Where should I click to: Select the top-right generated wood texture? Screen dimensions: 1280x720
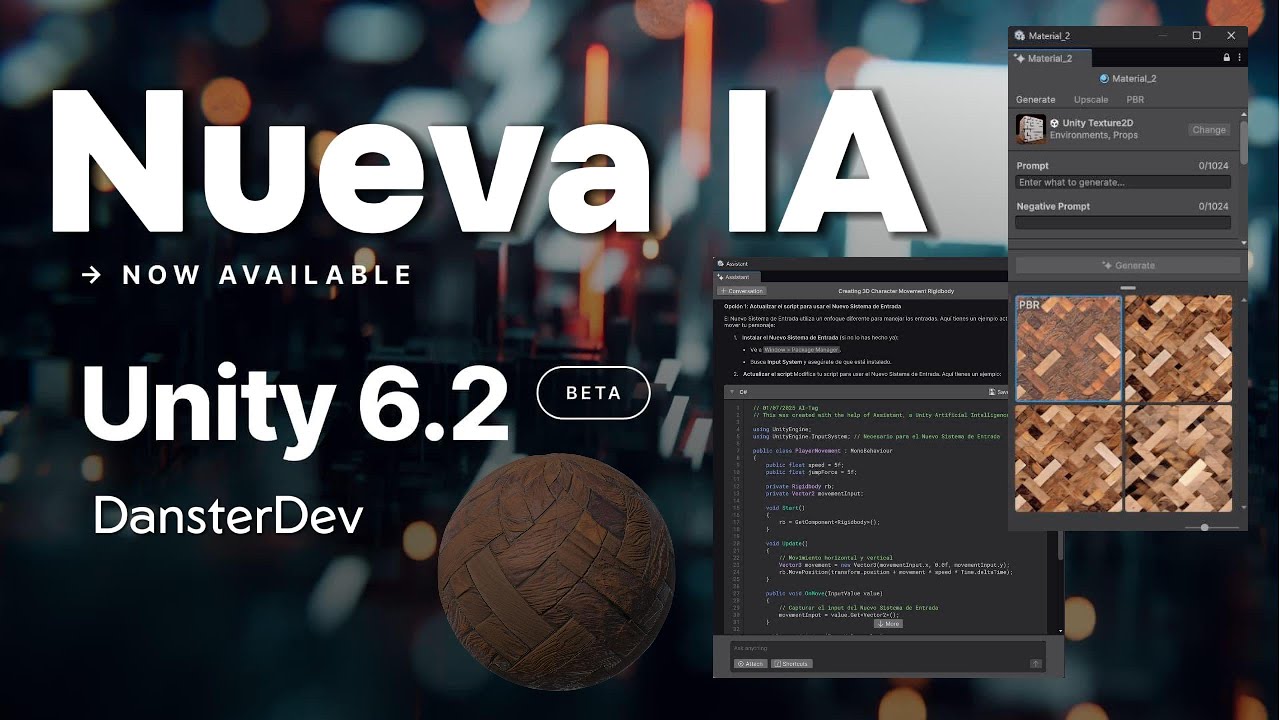pos(1178,349)
